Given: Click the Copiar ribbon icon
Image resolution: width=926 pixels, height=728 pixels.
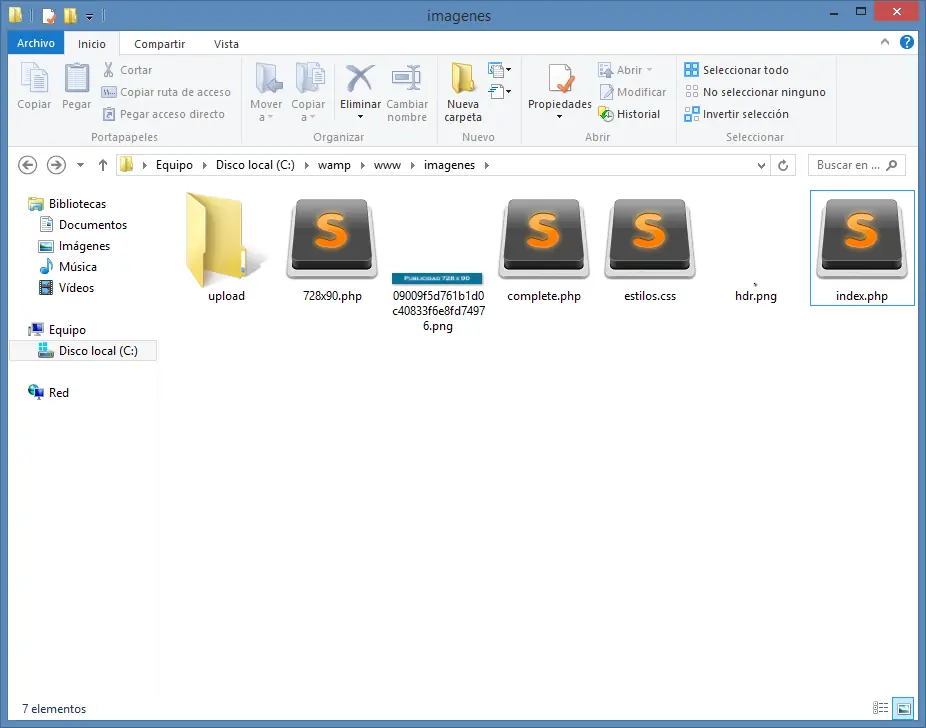Looking at the screenshot, I should pos(34,87).
